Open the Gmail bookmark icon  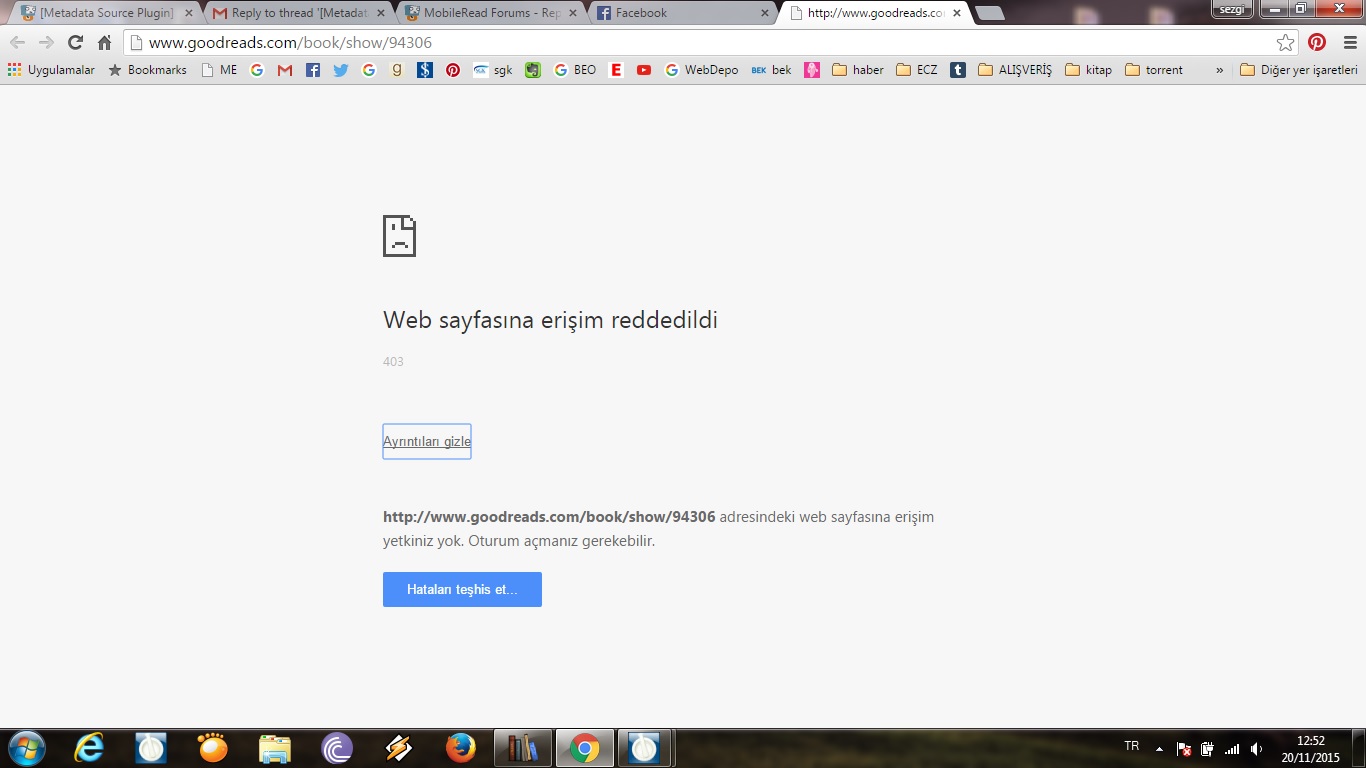click(x=285, y=70)
